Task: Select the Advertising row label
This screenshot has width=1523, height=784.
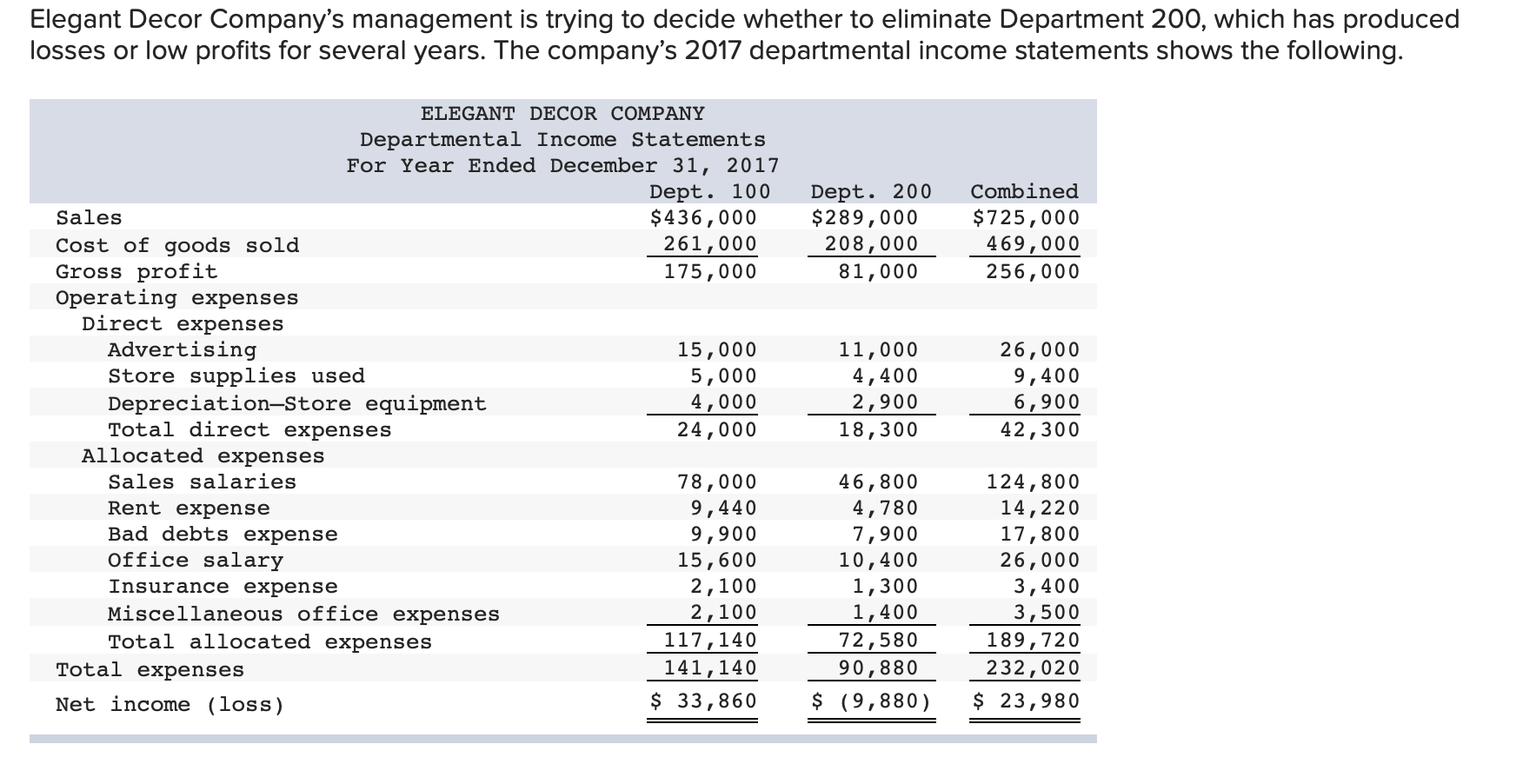Action: (183, 349)
